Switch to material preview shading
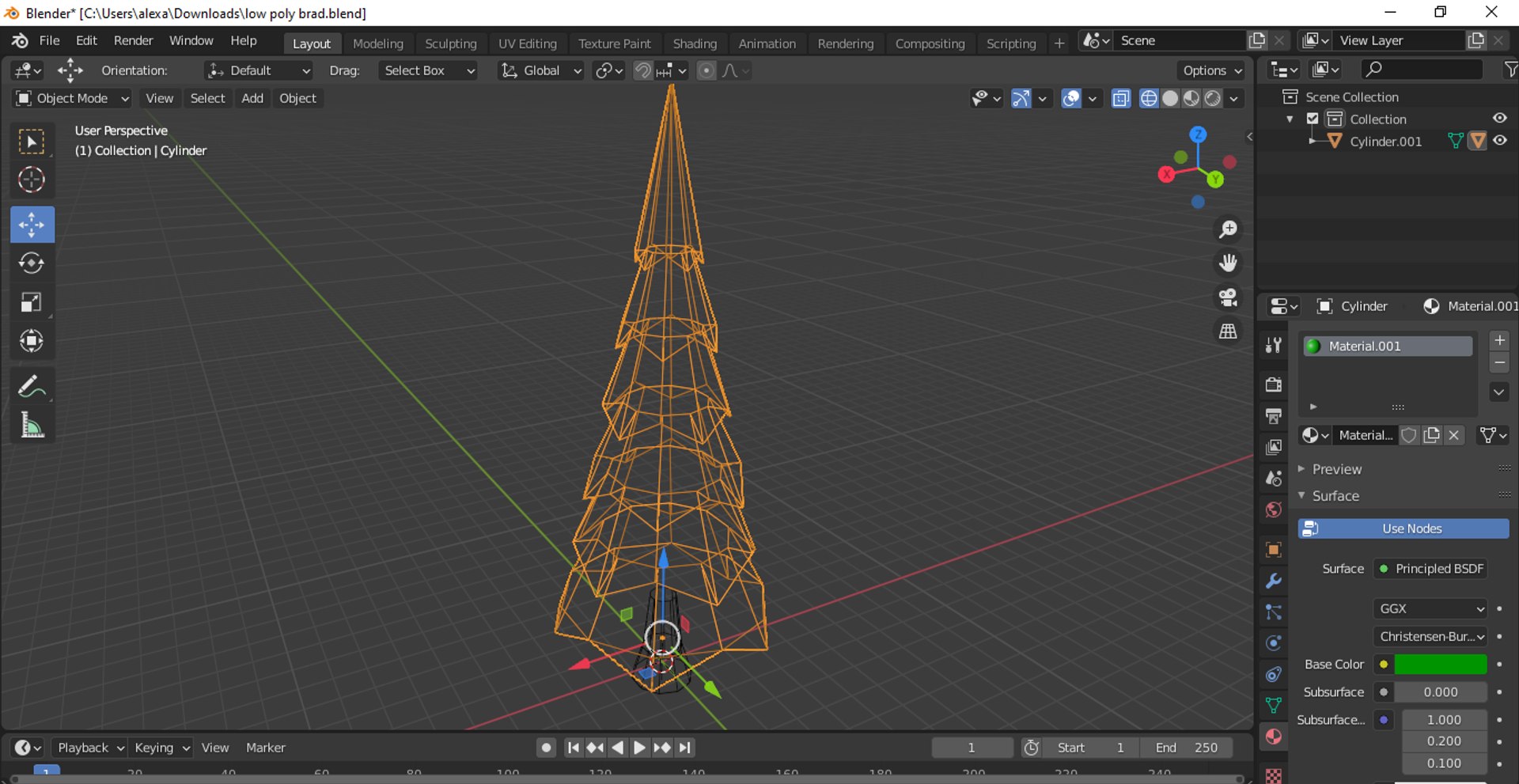This screenshot has width=1519, height=784. (x=1191, y=98)
